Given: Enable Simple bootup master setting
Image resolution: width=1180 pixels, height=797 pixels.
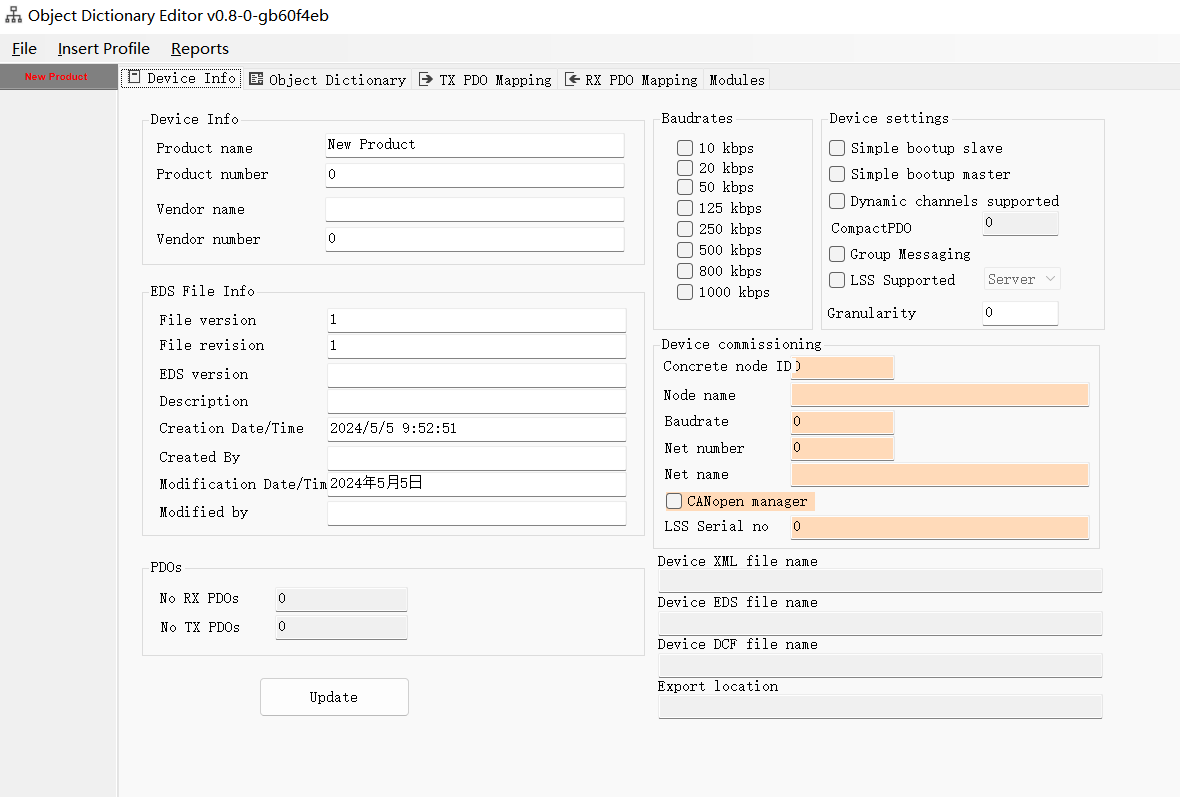Looking at the screenshot, I should tap(837, 174).
